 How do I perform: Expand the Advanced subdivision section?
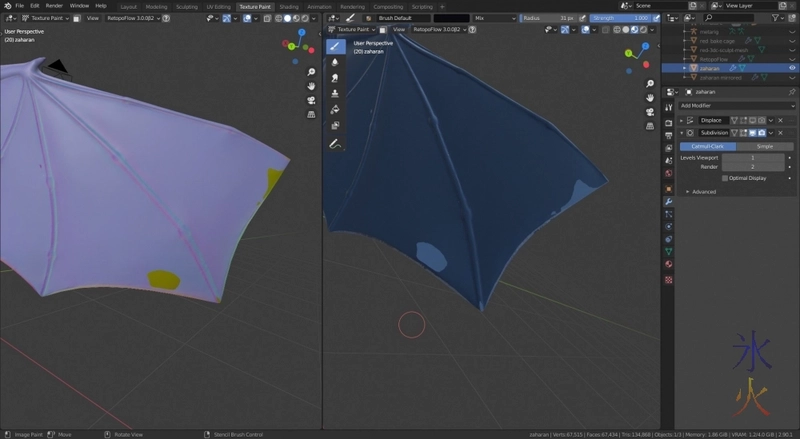702,191
